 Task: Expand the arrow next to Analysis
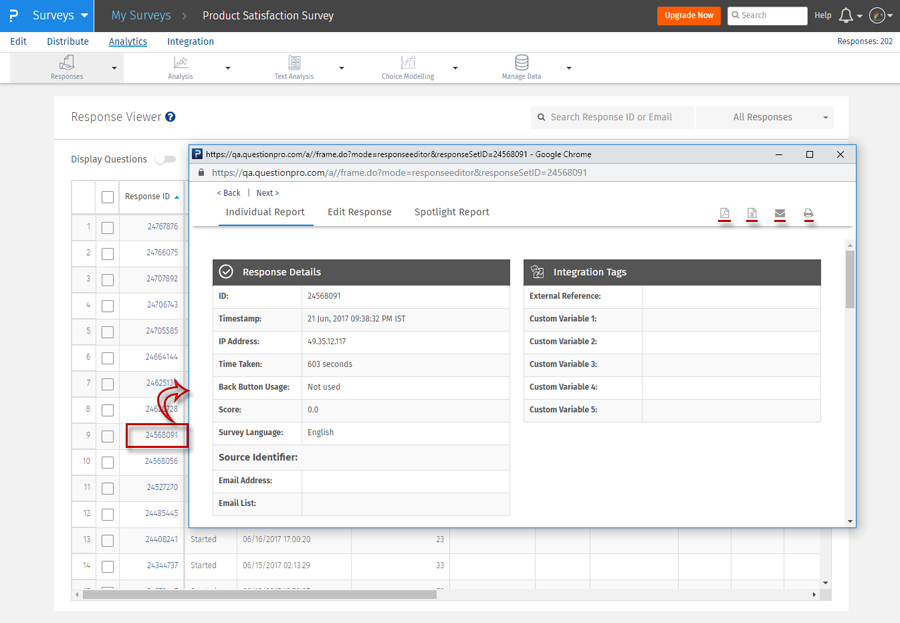coord(228,68)
